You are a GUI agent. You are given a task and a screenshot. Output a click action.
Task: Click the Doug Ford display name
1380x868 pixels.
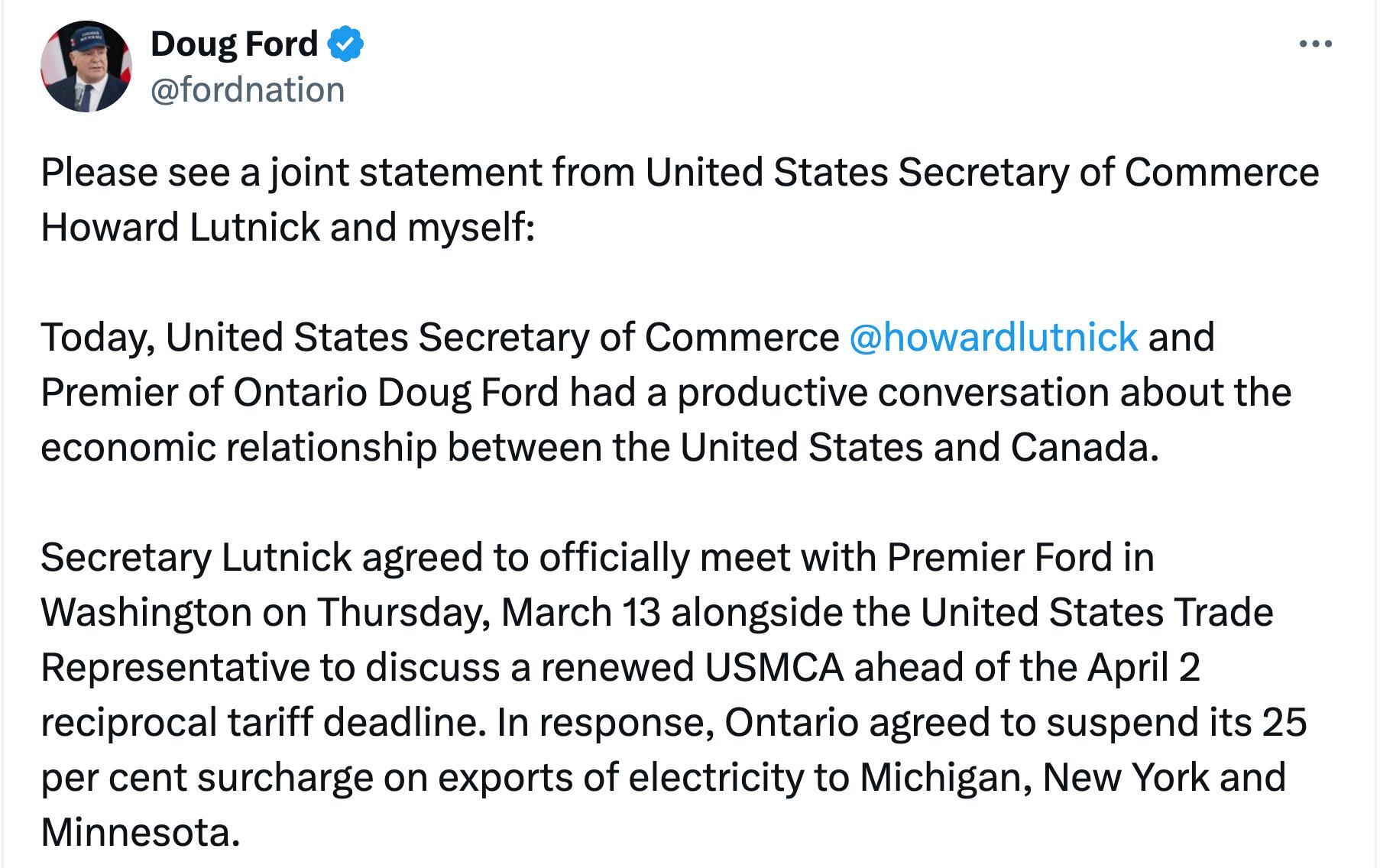(234, 44)
